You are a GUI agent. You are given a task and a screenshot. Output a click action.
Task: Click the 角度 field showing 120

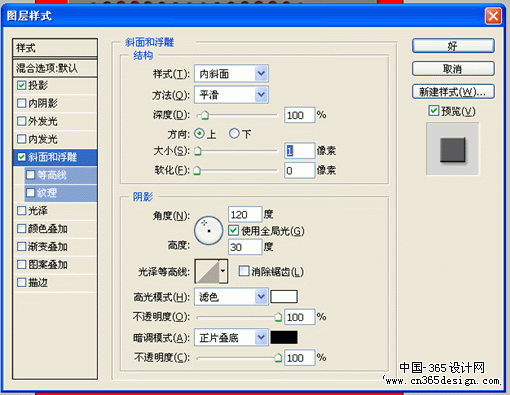[x=245, y=215]
